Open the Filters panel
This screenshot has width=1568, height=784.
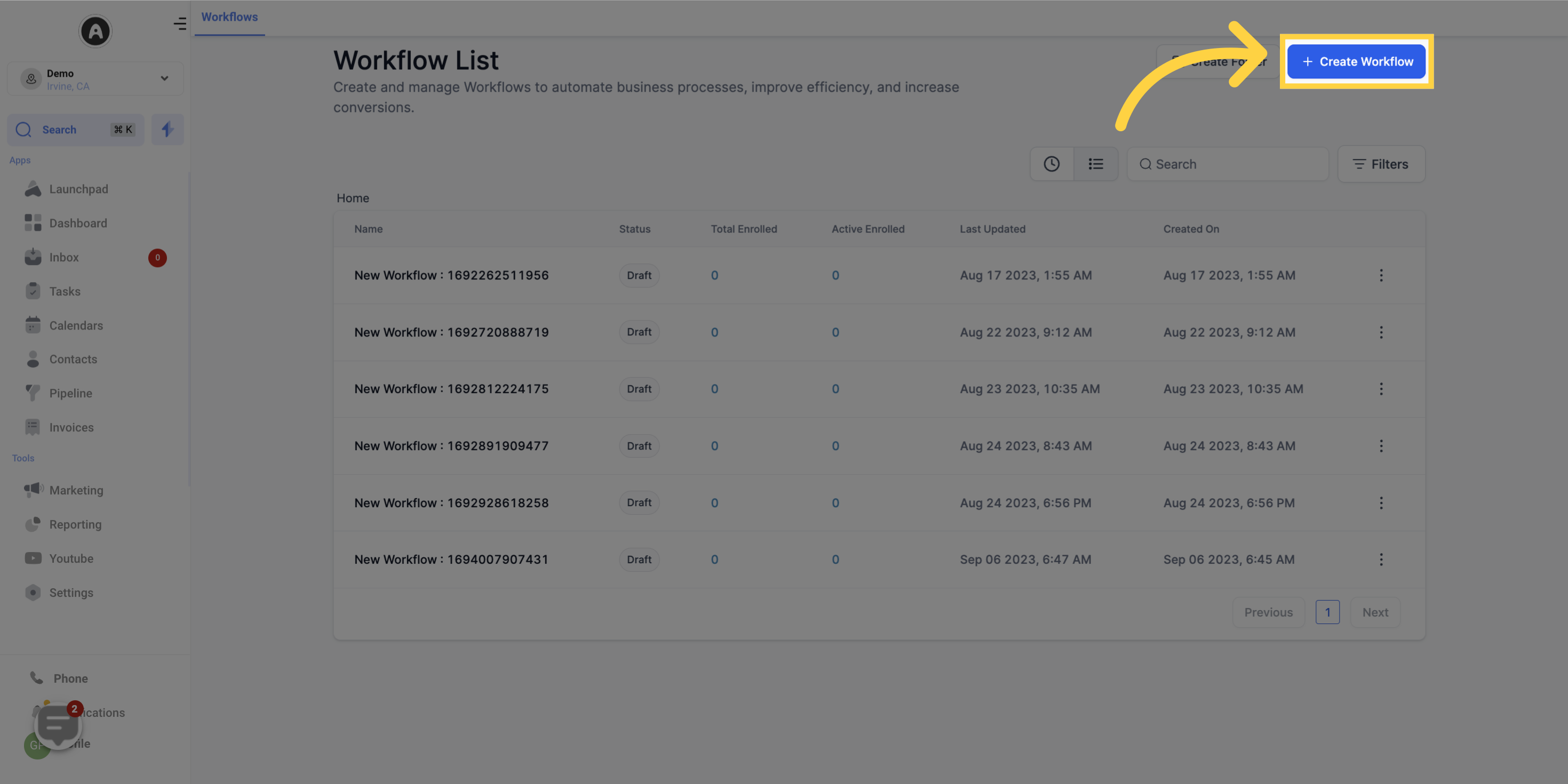coord(1381,164)
